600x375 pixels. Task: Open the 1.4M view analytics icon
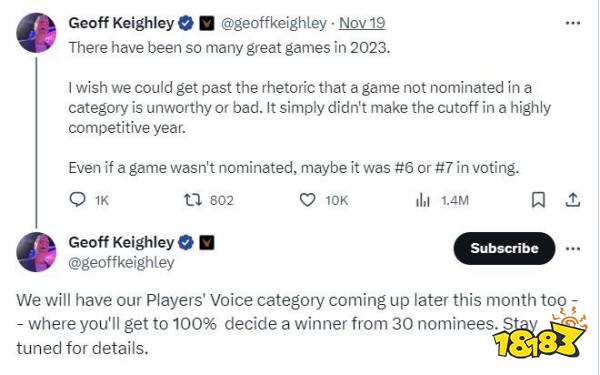423,200
